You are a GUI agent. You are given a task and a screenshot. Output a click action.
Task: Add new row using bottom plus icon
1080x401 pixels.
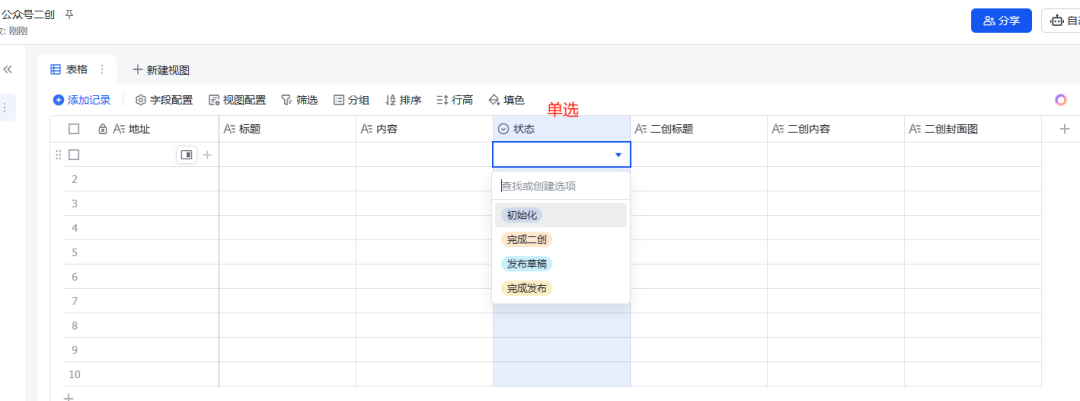point(69,396)
